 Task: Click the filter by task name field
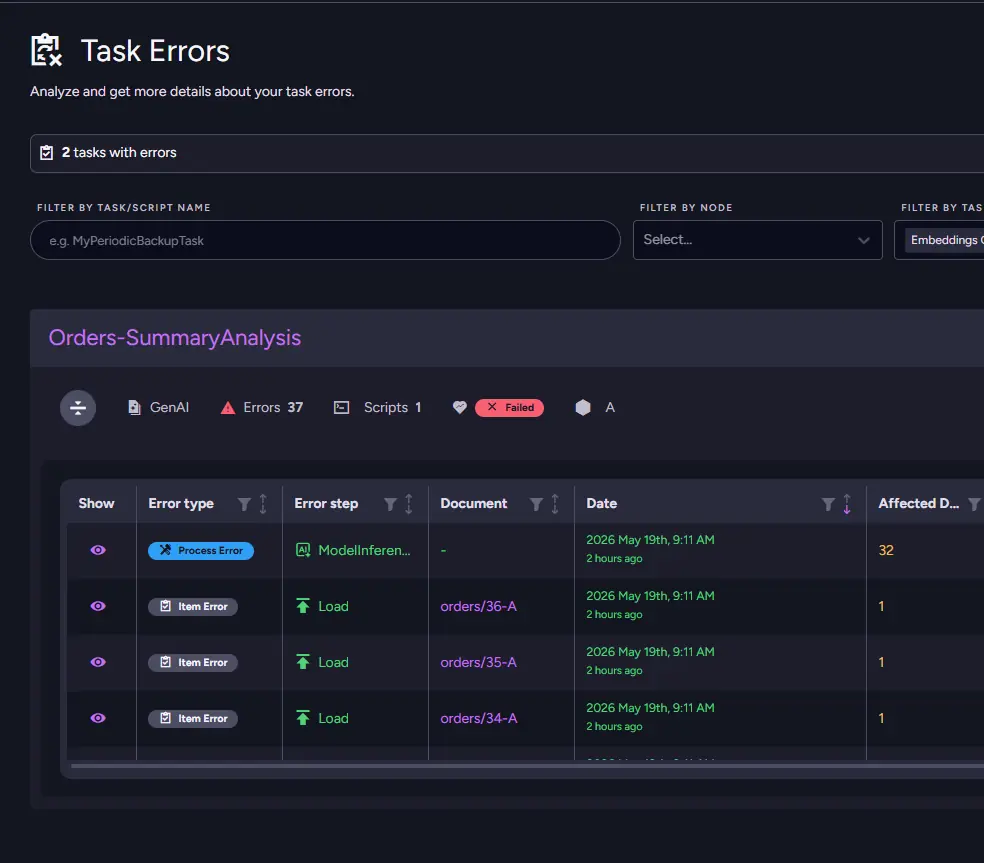coord(325,240)
